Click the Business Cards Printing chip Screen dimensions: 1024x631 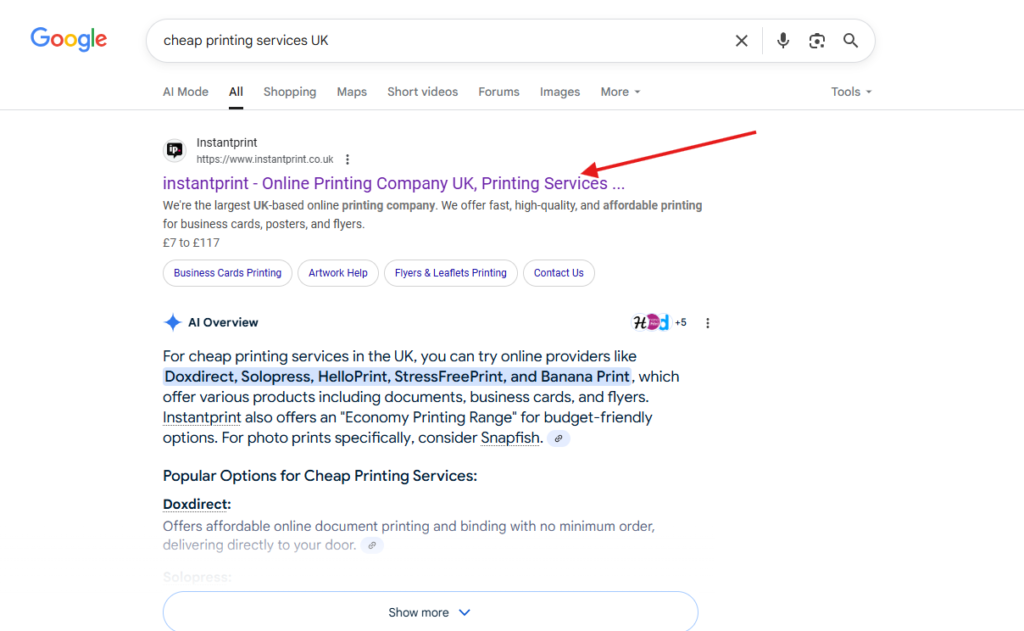coord(227,273)
